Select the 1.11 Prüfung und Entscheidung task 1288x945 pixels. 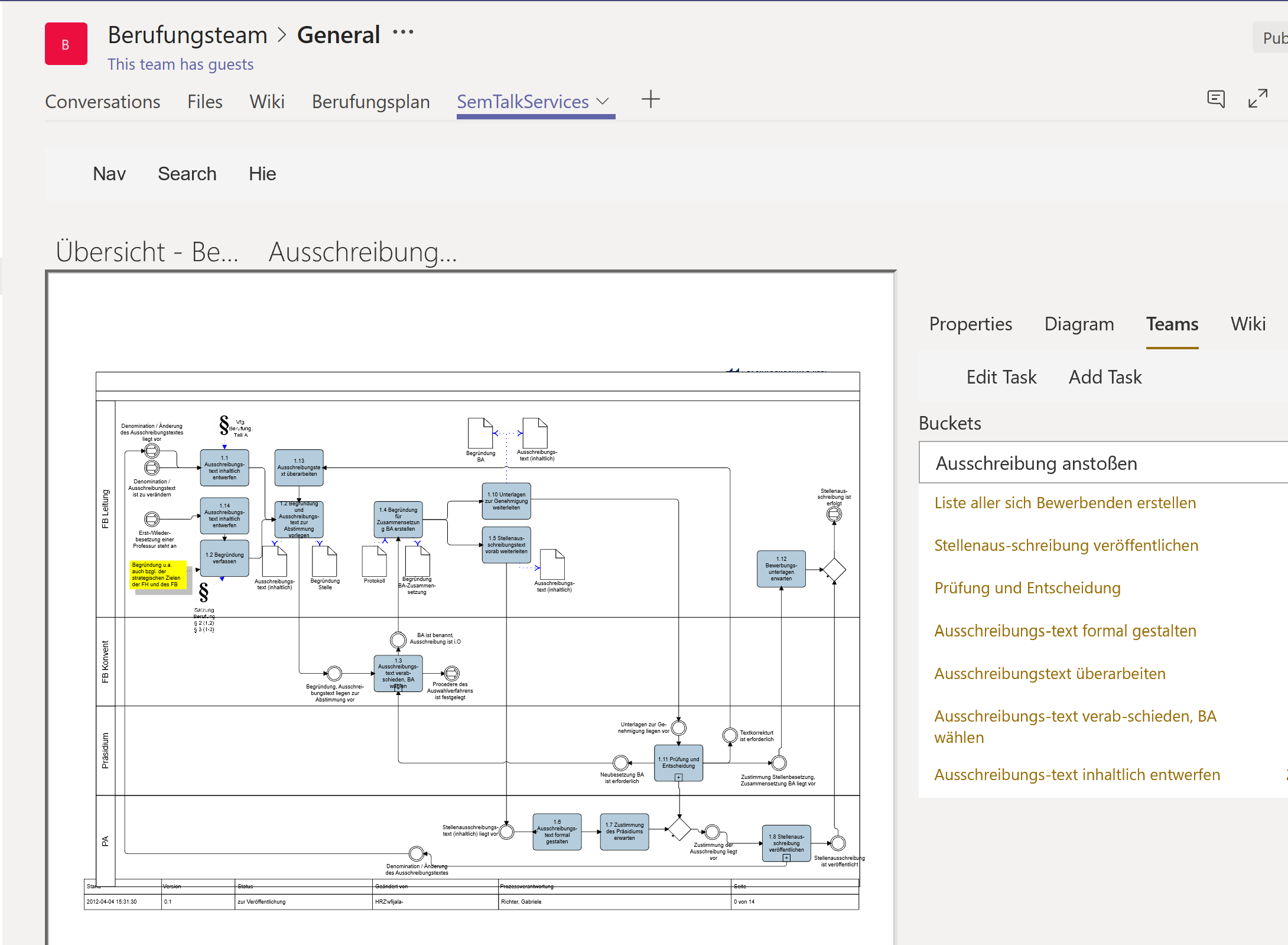(x=678, y=762)
